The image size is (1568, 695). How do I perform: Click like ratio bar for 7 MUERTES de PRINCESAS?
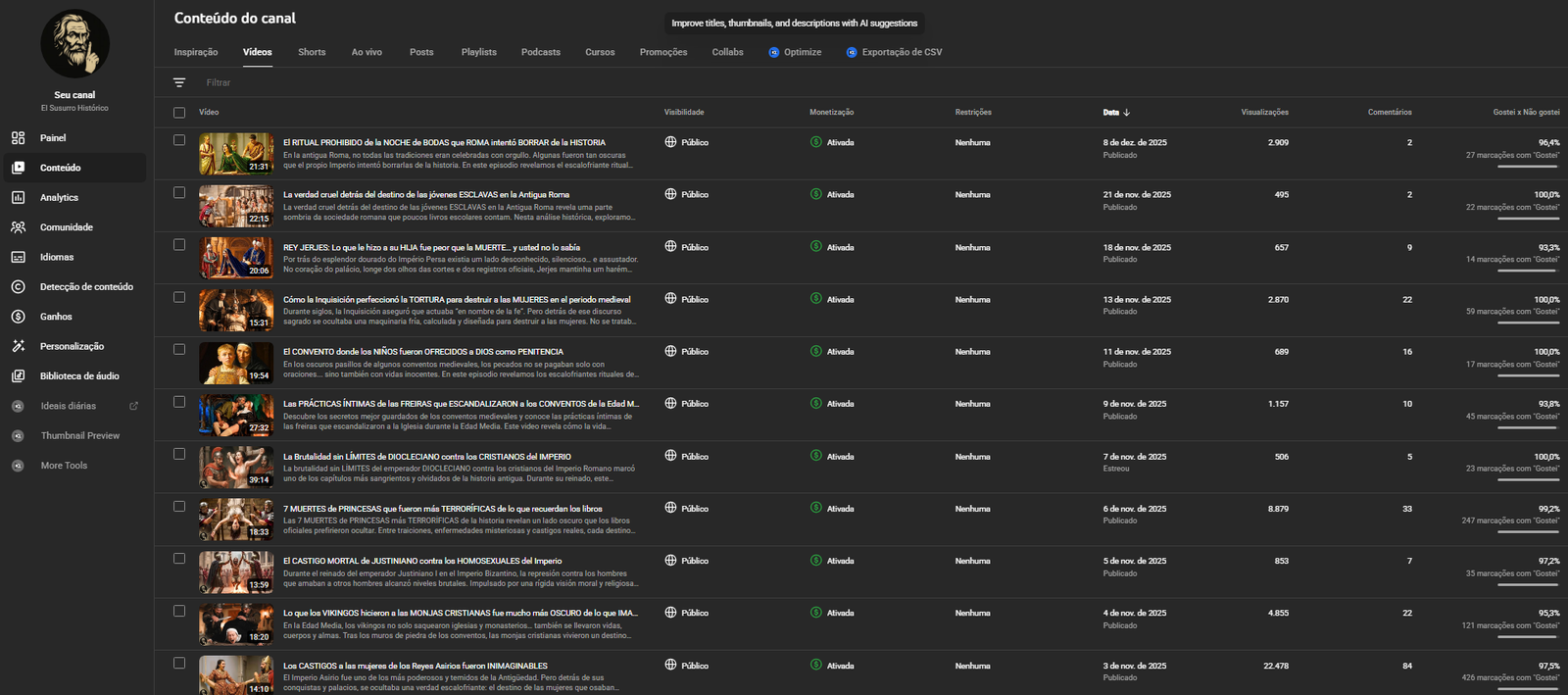1528,532
